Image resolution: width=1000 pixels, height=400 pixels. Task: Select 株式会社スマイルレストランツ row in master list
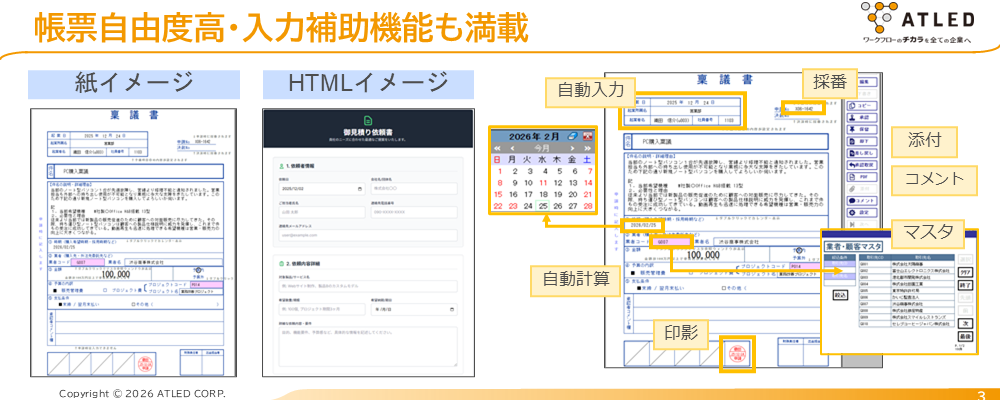(x=907, y=317)
